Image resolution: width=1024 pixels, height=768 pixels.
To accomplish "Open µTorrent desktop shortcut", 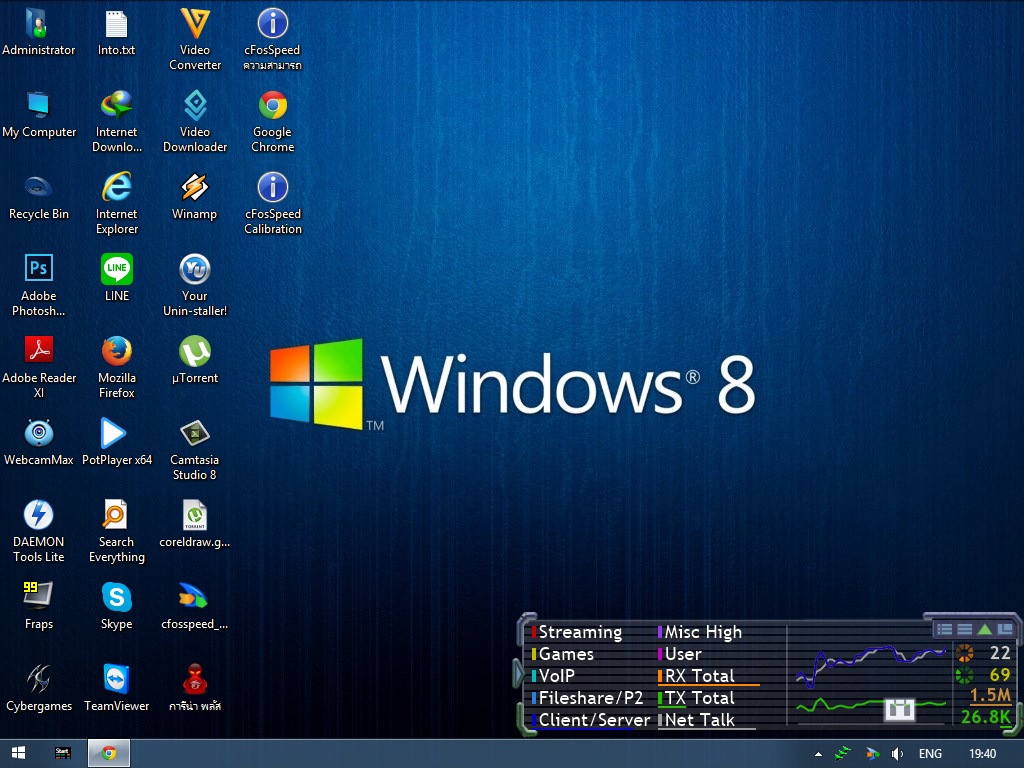I will (x=195, y=361).
